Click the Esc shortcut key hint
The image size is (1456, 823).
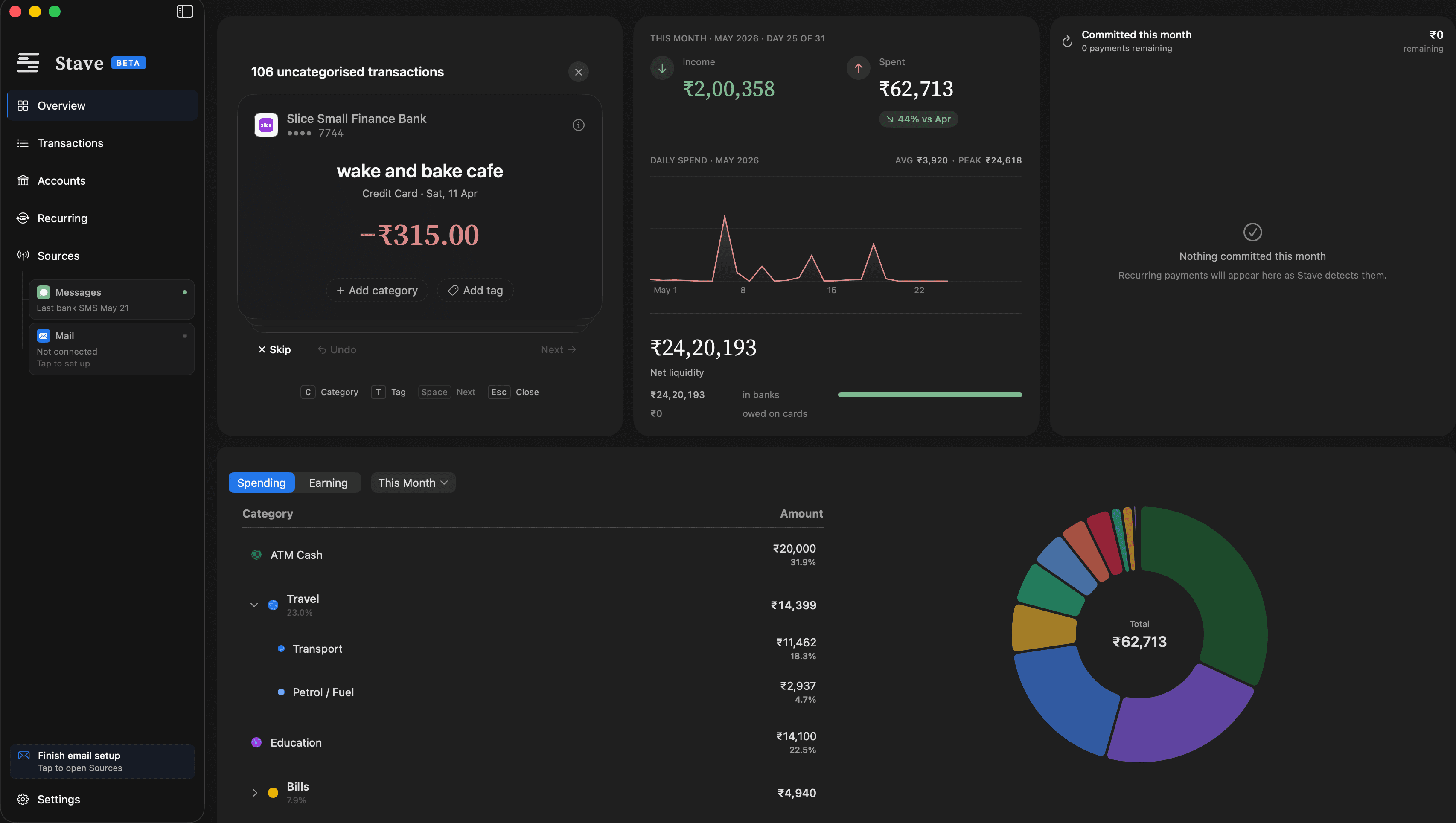(x=498, y=392)
